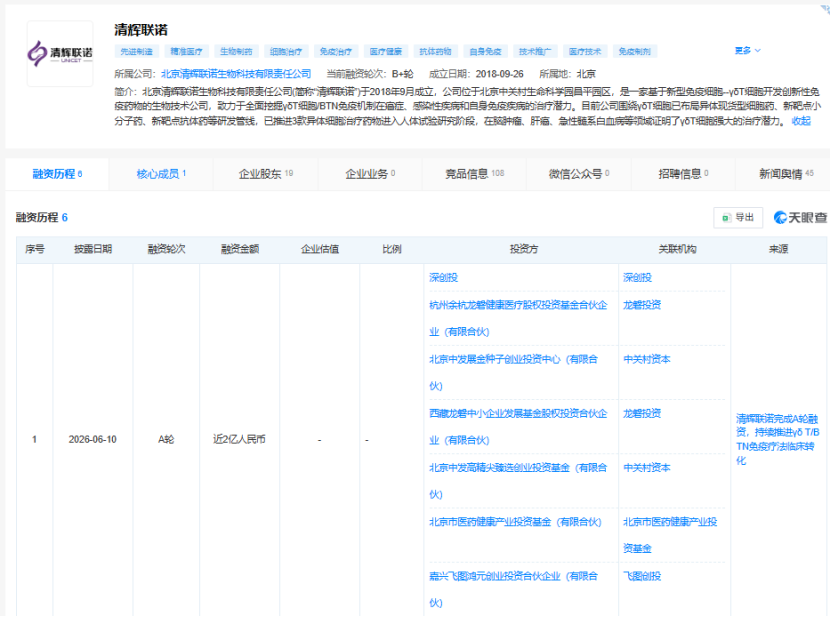Image resolution: width=830 pixels, height=617 pixels.
Task: Open the 企业业务 tab
Action: tap(370, 174)
